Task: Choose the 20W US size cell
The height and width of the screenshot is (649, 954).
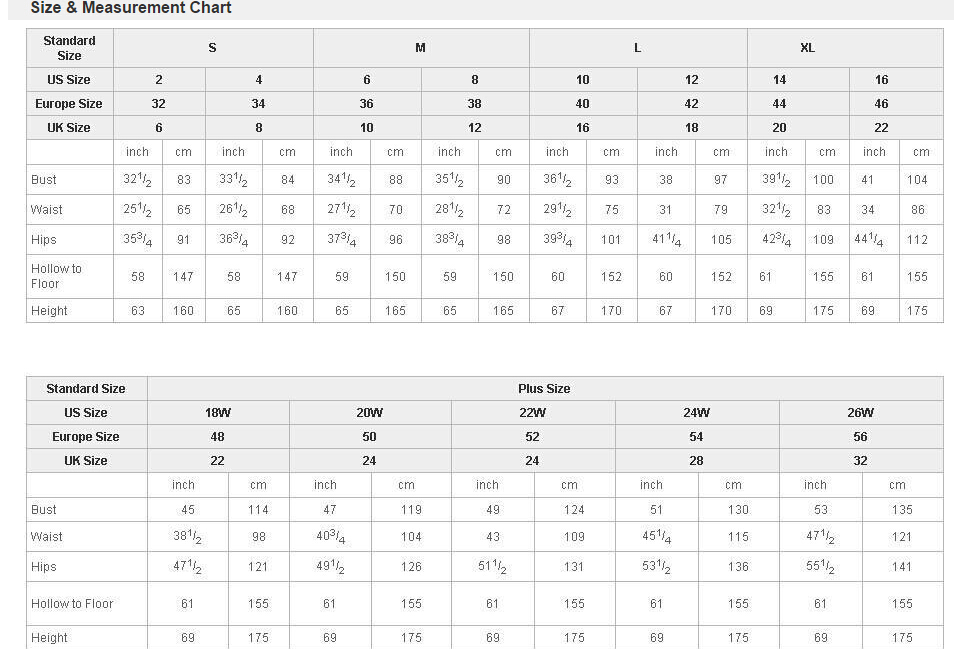Action: [369, 413]
